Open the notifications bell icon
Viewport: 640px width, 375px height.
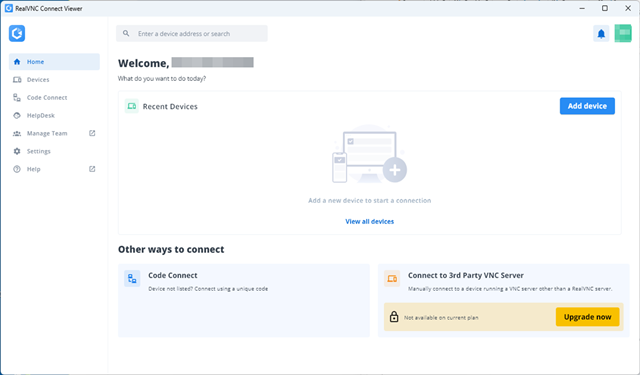(601, 33)
